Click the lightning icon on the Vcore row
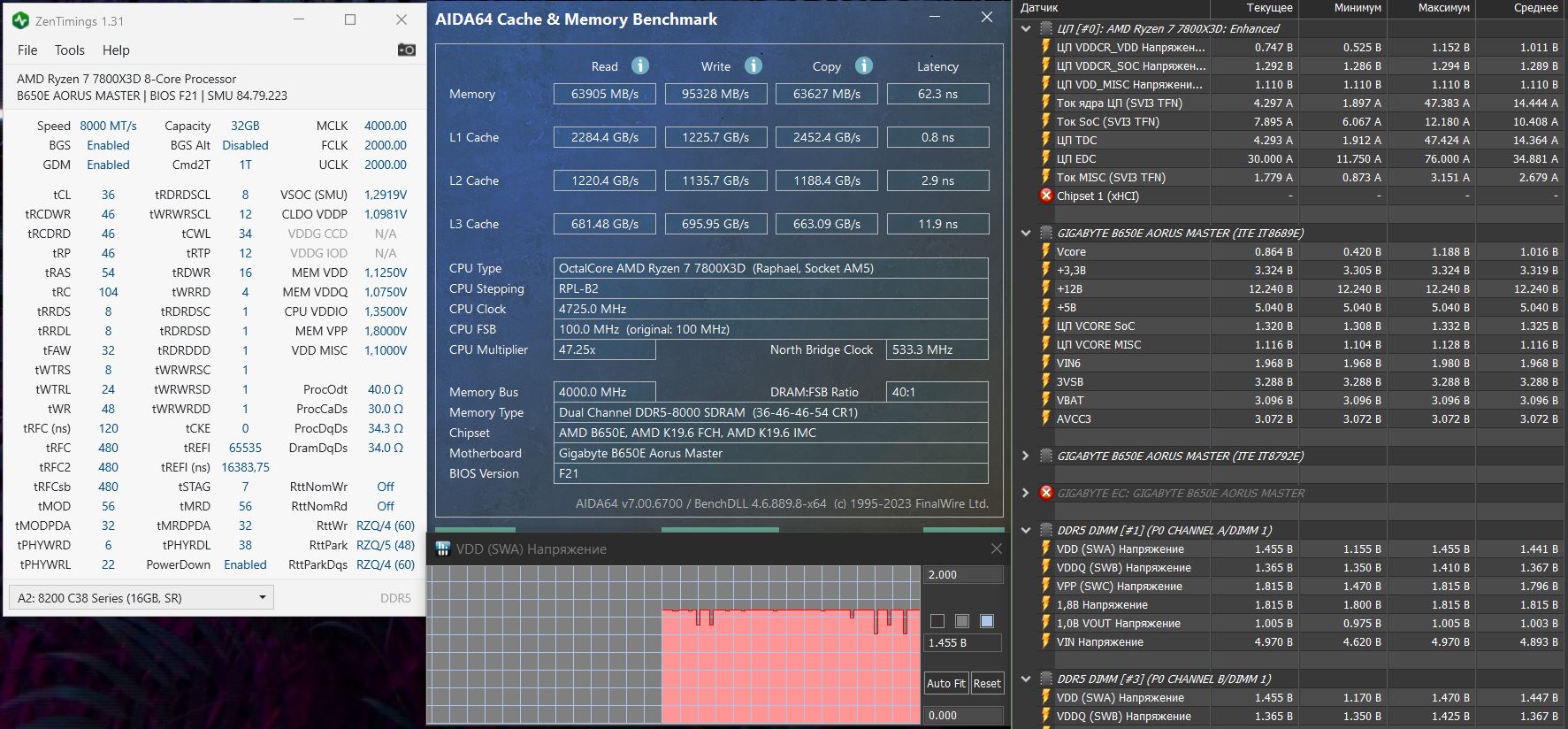The width and height of the screenshot is (1568, 729). [x=1046, y=251]
